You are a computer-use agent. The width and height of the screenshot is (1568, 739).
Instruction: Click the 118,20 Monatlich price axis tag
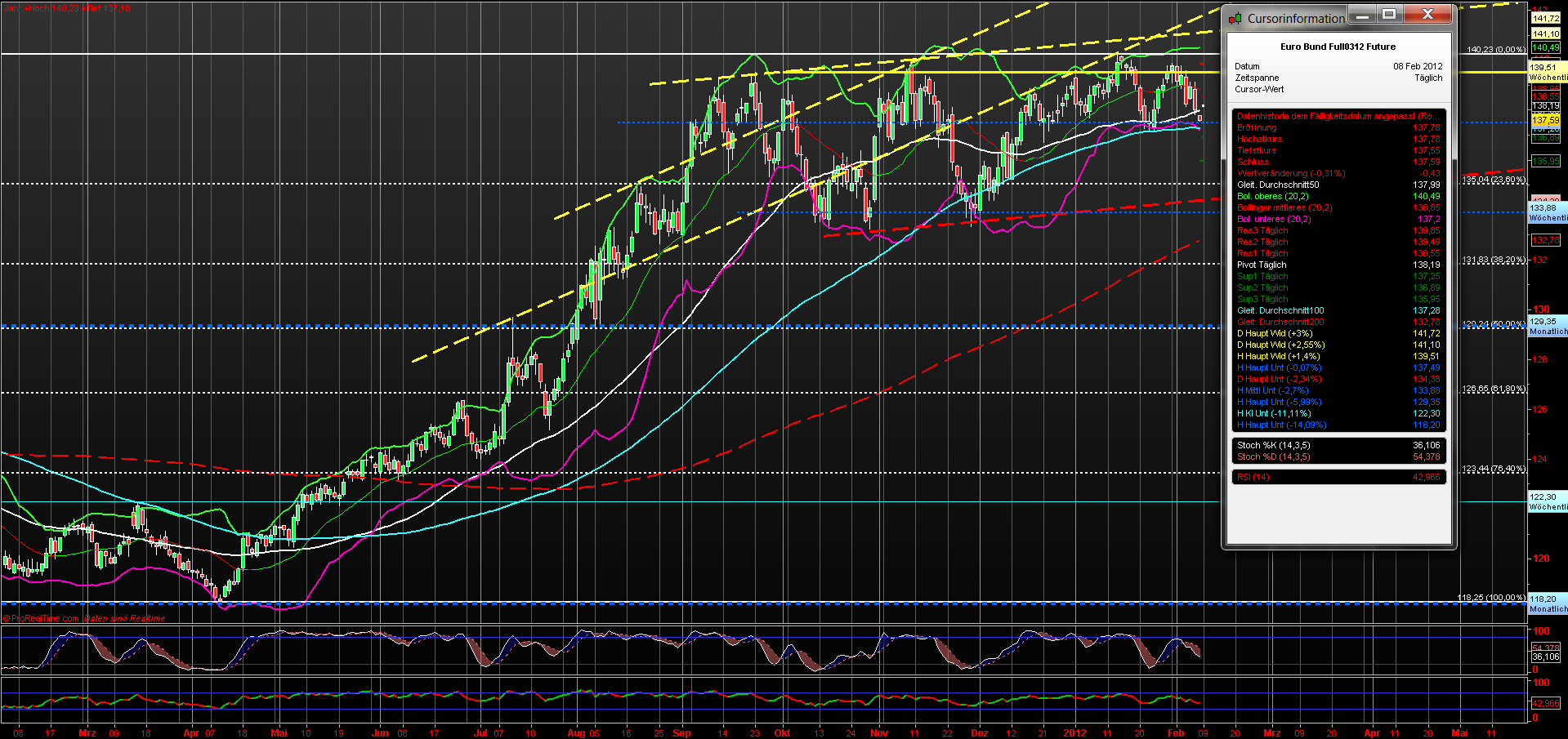click(1548, 604)
